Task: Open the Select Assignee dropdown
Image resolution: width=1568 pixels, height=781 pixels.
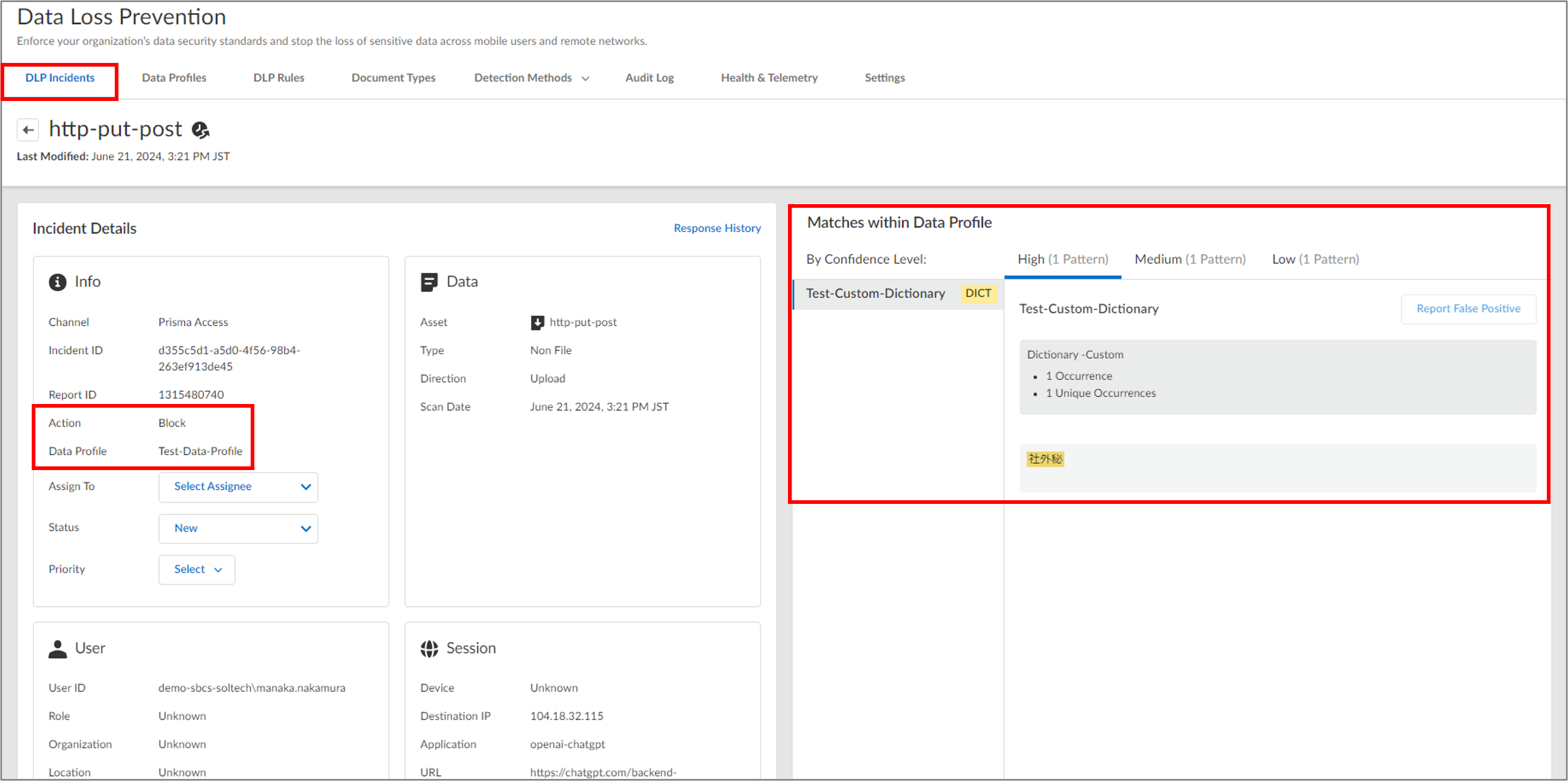Action: [238, 487]
